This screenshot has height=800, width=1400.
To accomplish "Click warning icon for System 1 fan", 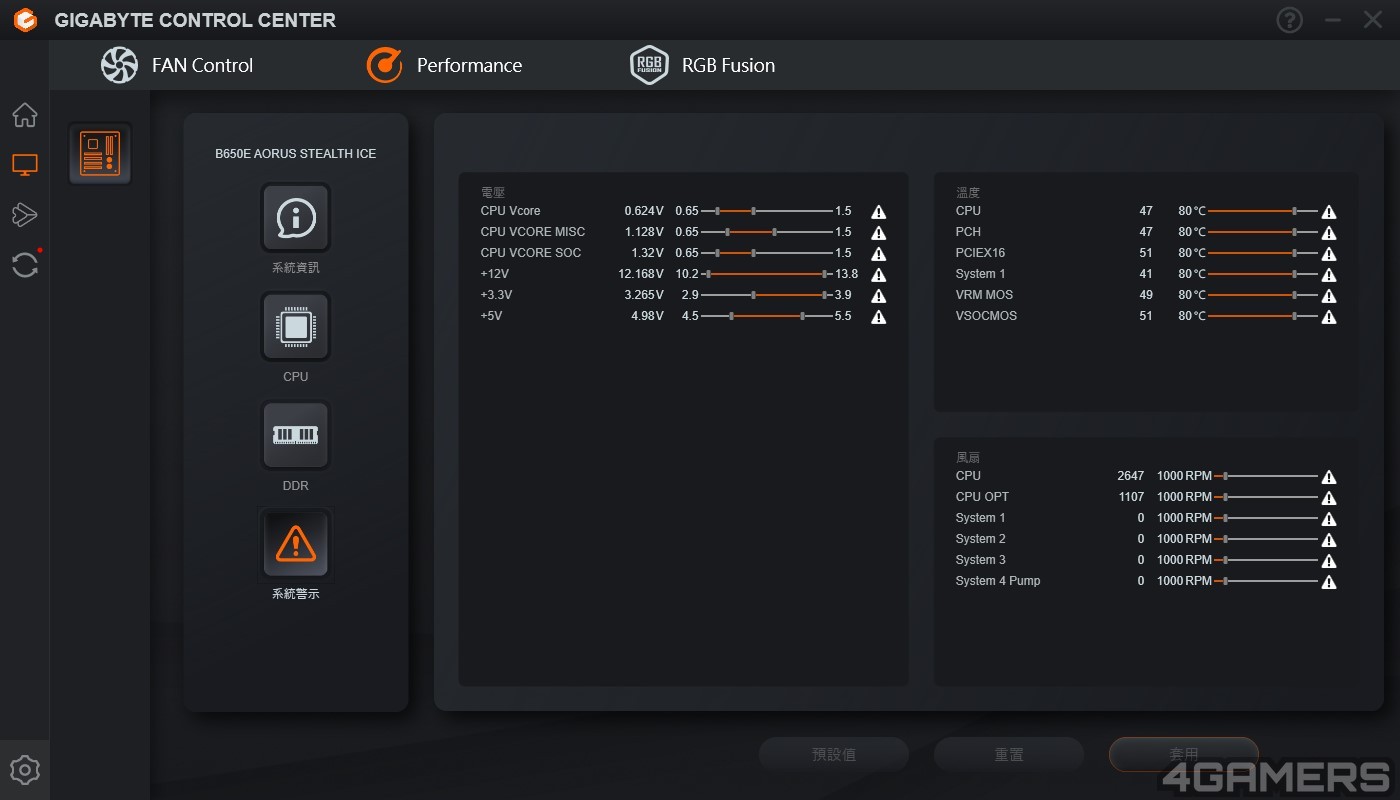I will [1329, 519].
